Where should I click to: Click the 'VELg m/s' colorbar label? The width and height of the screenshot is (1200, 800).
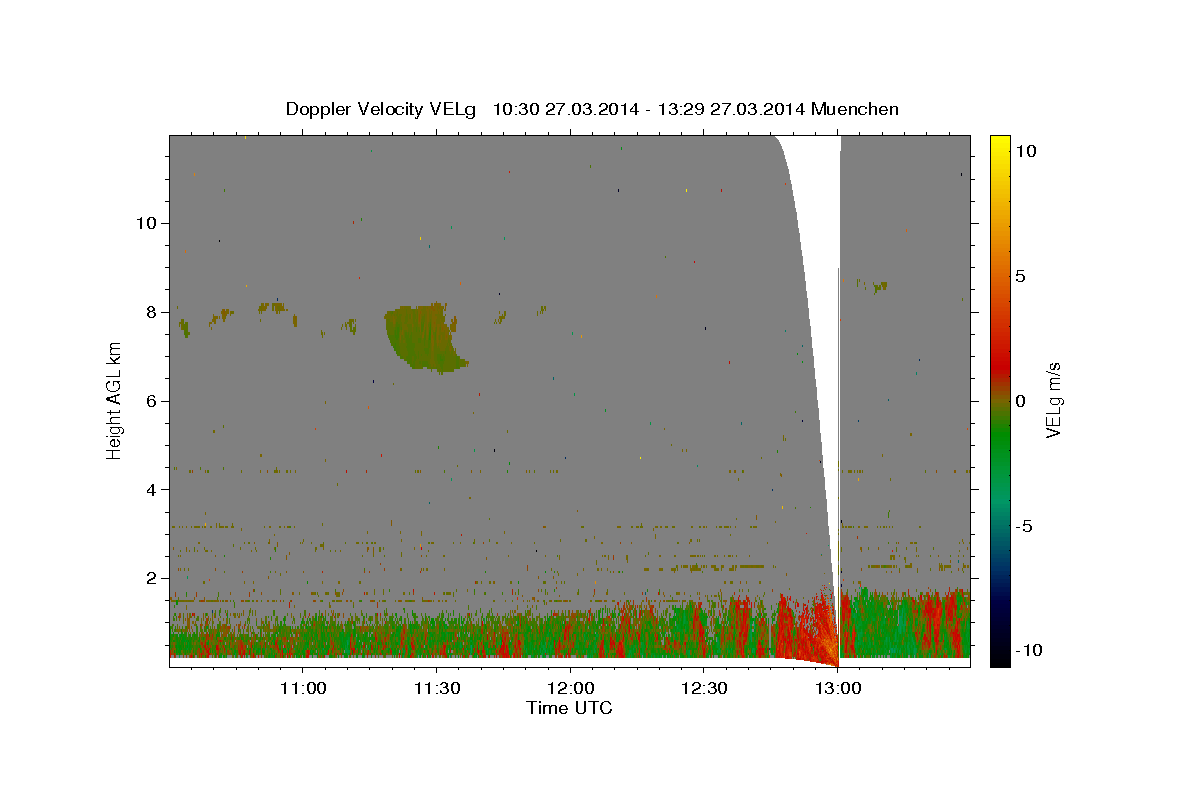[1053, 400]
